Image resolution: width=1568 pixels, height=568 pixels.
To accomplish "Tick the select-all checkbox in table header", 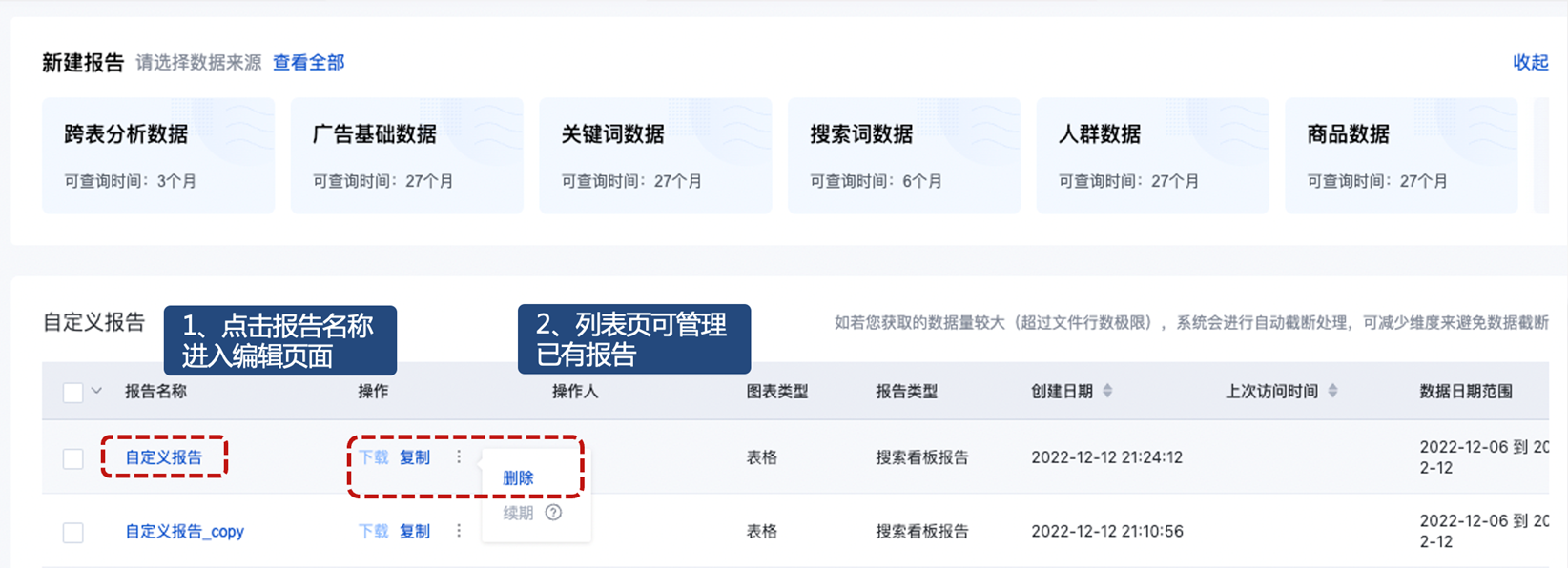I will pyautogui.click(x=72, y=392).
